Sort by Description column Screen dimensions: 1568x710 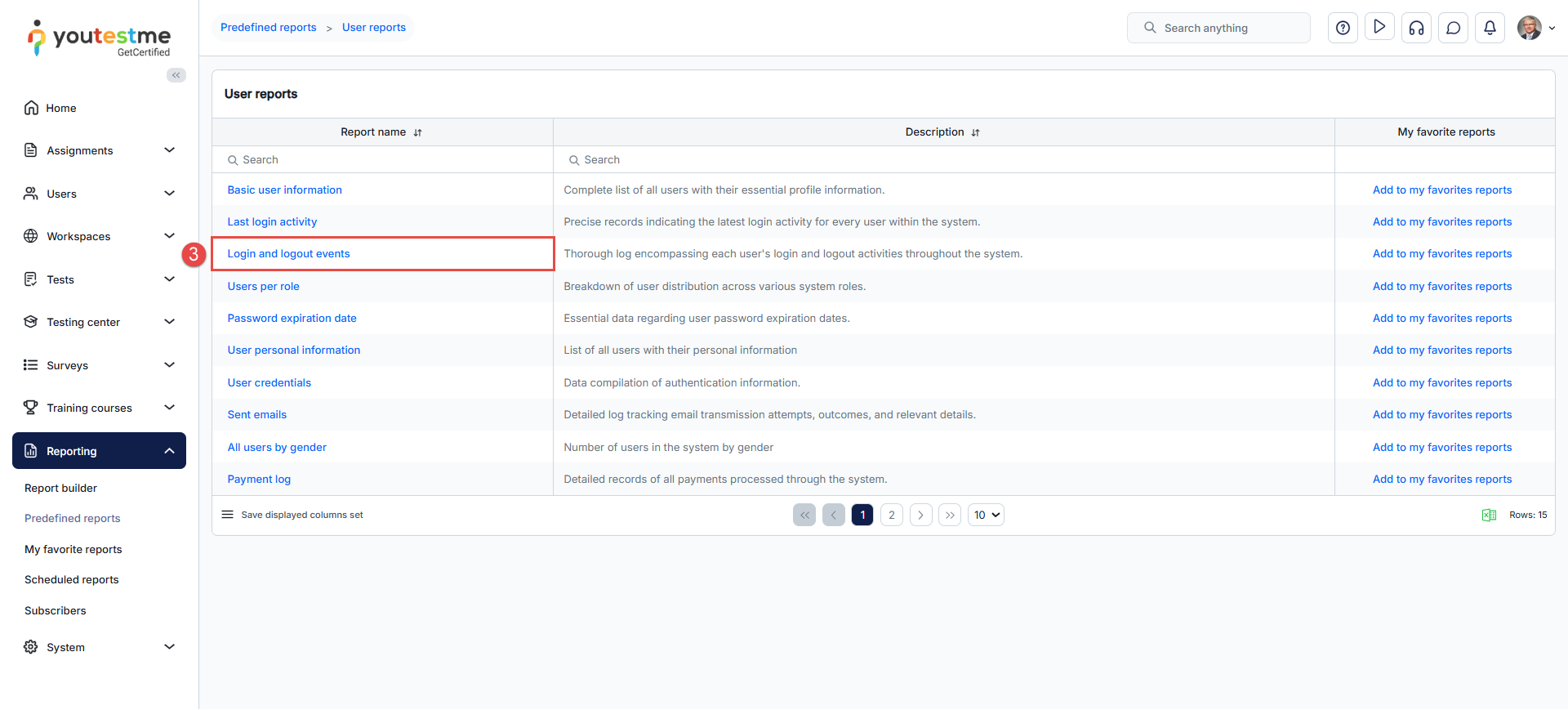(x=975, y=132)
